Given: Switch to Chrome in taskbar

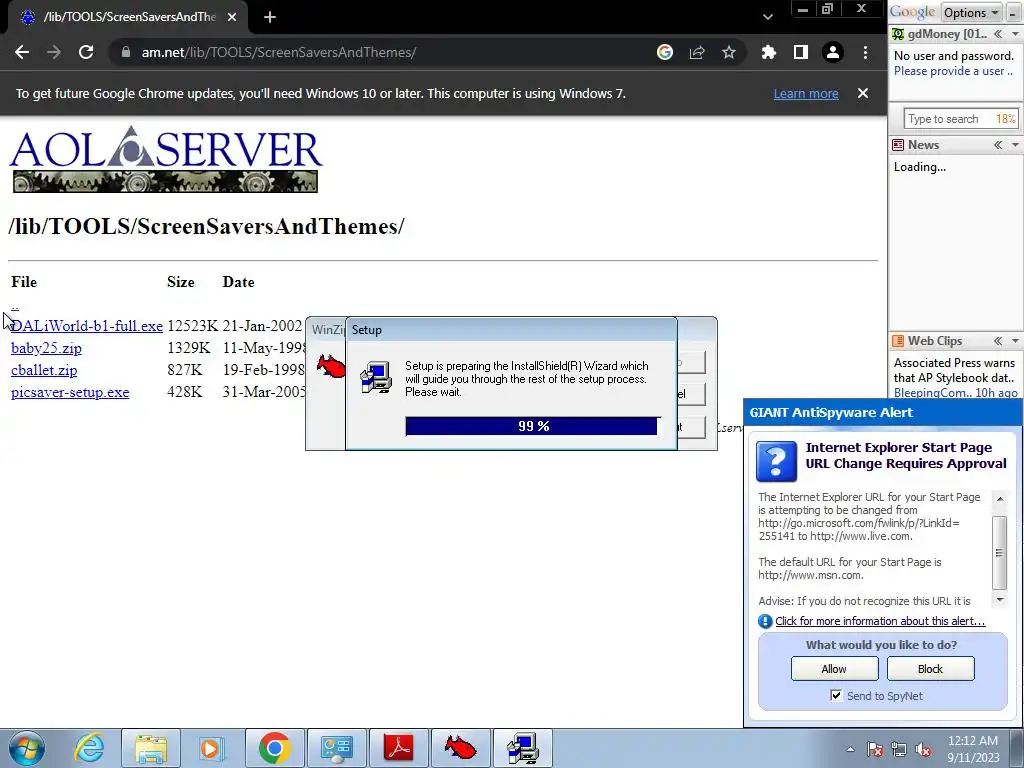Looking at the screenshot, I should [274, 748].
